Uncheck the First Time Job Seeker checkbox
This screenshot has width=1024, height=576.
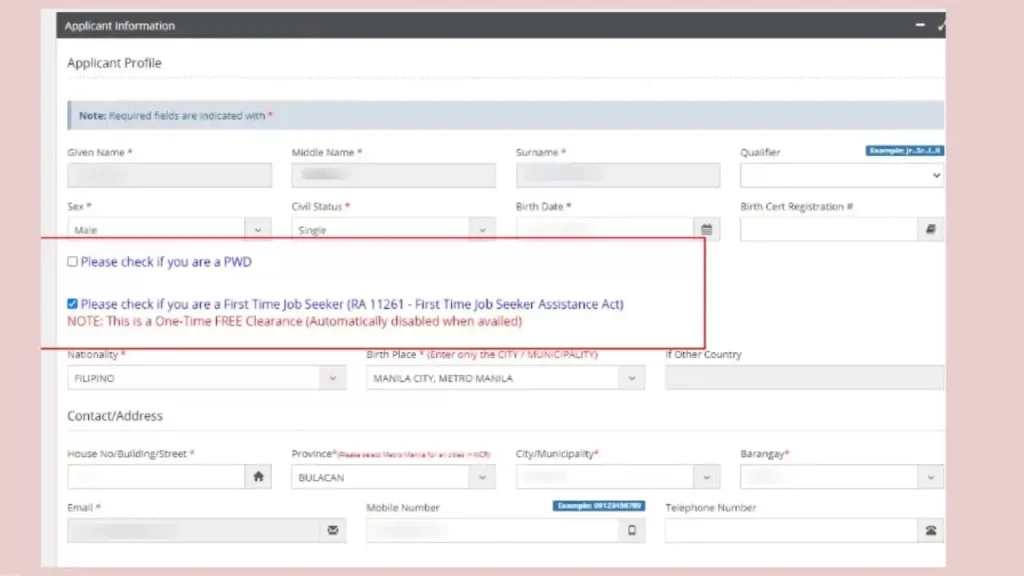(x=72, y=304)
